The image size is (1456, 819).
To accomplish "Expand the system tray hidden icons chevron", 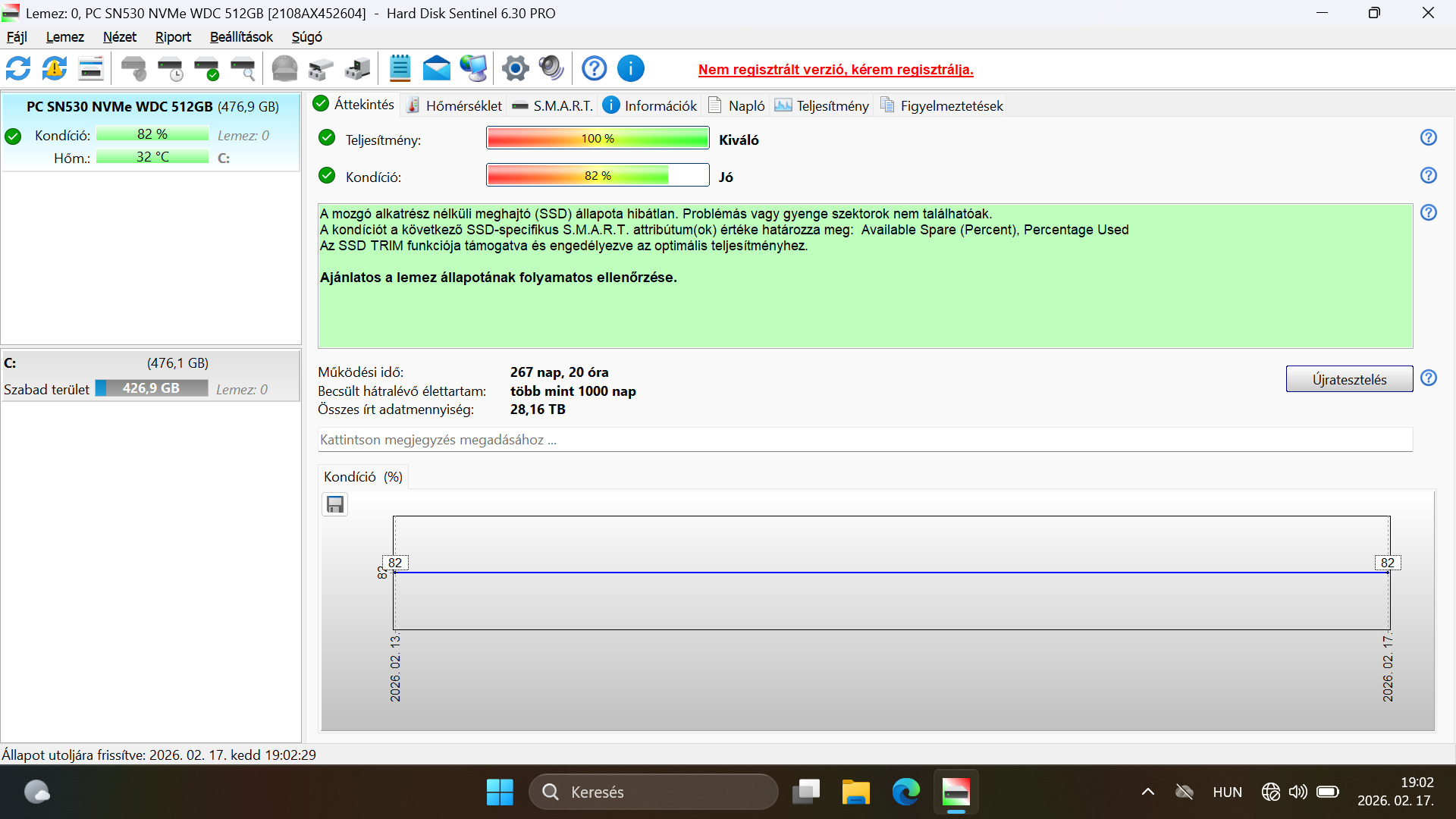I will (1148, 792).
